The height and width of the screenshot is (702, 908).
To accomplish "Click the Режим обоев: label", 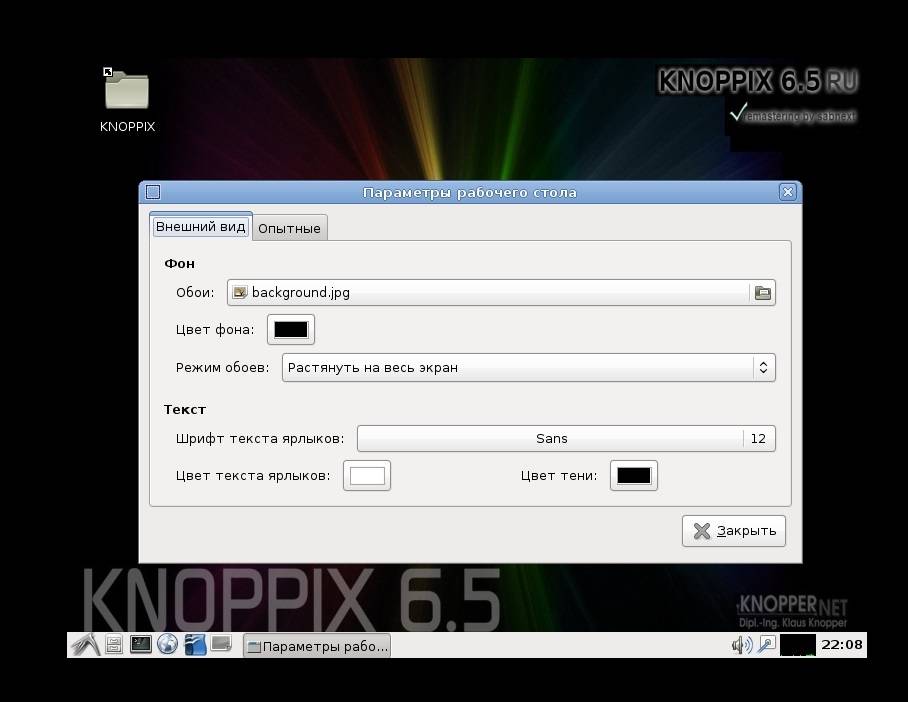I will (x=222, y=367).
